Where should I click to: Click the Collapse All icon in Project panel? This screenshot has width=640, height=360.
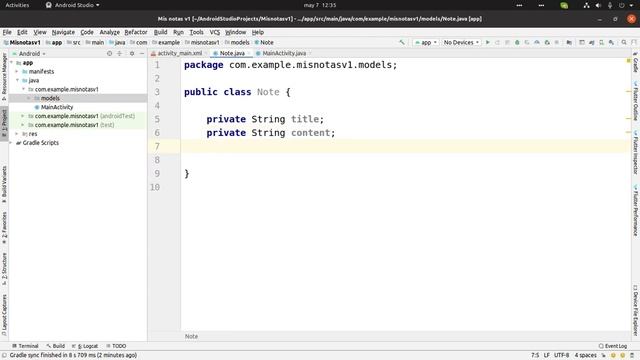[x=120, y=53]
